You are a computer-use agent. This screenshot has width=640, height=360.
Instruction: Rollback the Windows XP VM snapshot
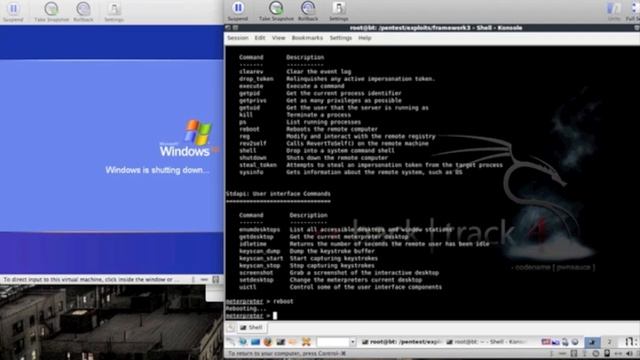[x=83, y=11]
